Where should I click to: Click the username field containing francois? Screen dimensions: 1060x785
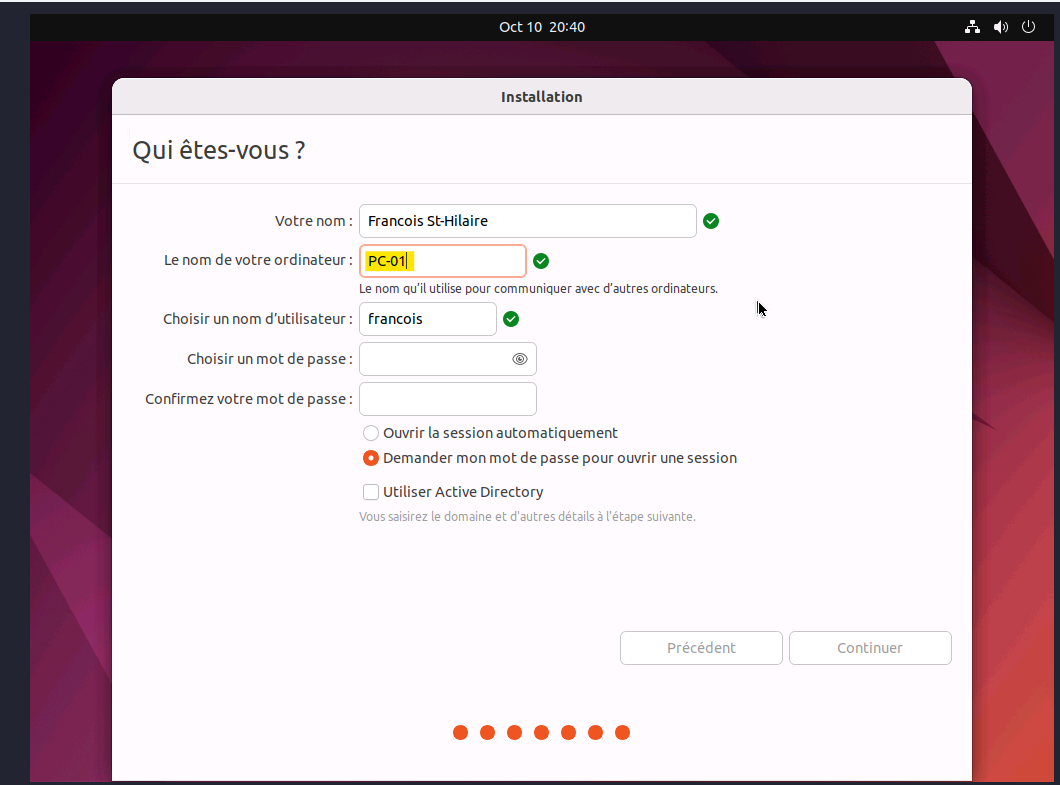click(428, 319)
